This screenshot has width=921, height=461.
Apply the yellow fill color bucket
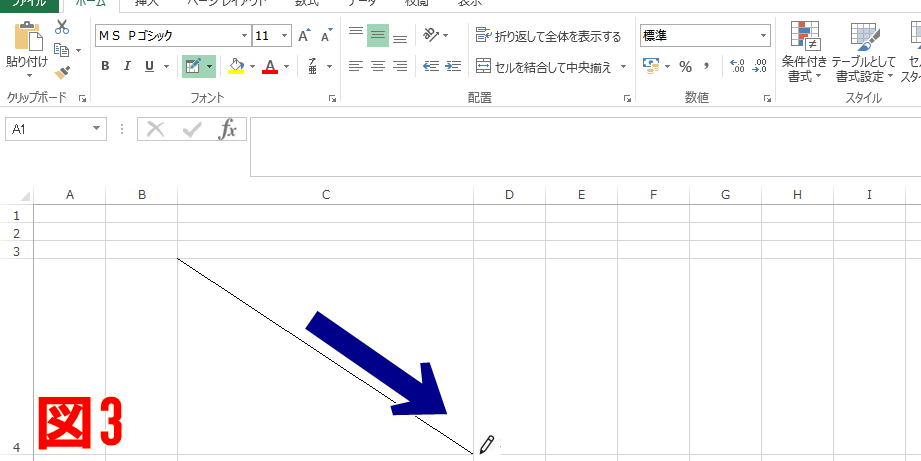(x=236, y=66)
